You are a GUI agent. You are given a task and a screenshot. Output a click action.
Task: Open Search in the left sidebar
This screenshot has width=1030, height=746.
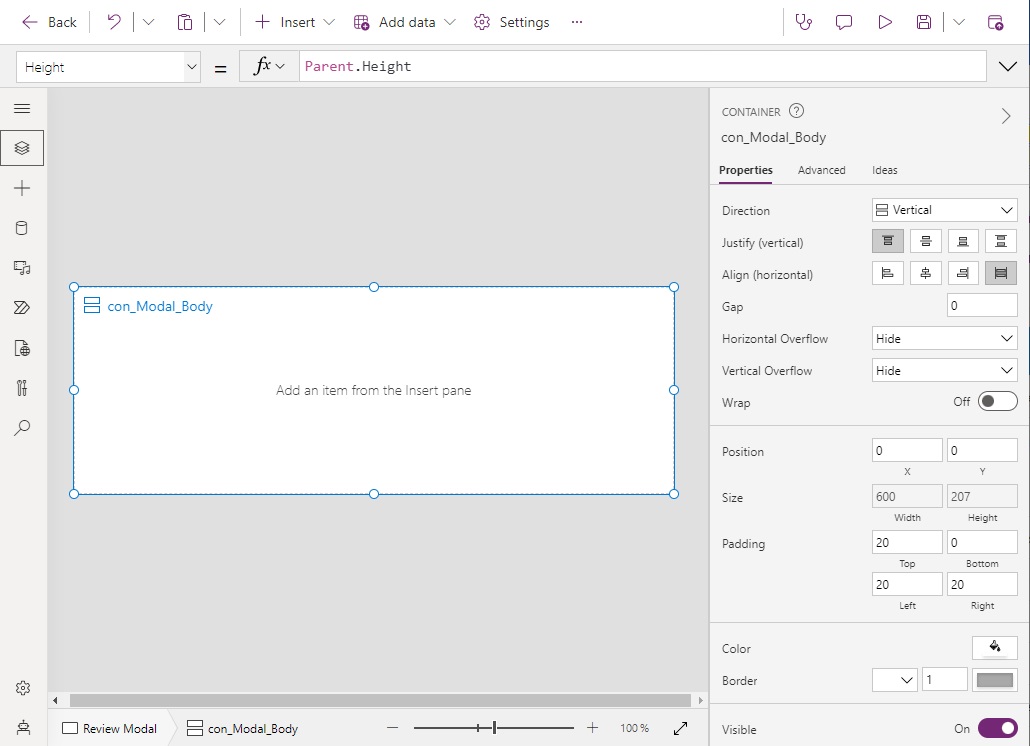click(x=23, y=428)
